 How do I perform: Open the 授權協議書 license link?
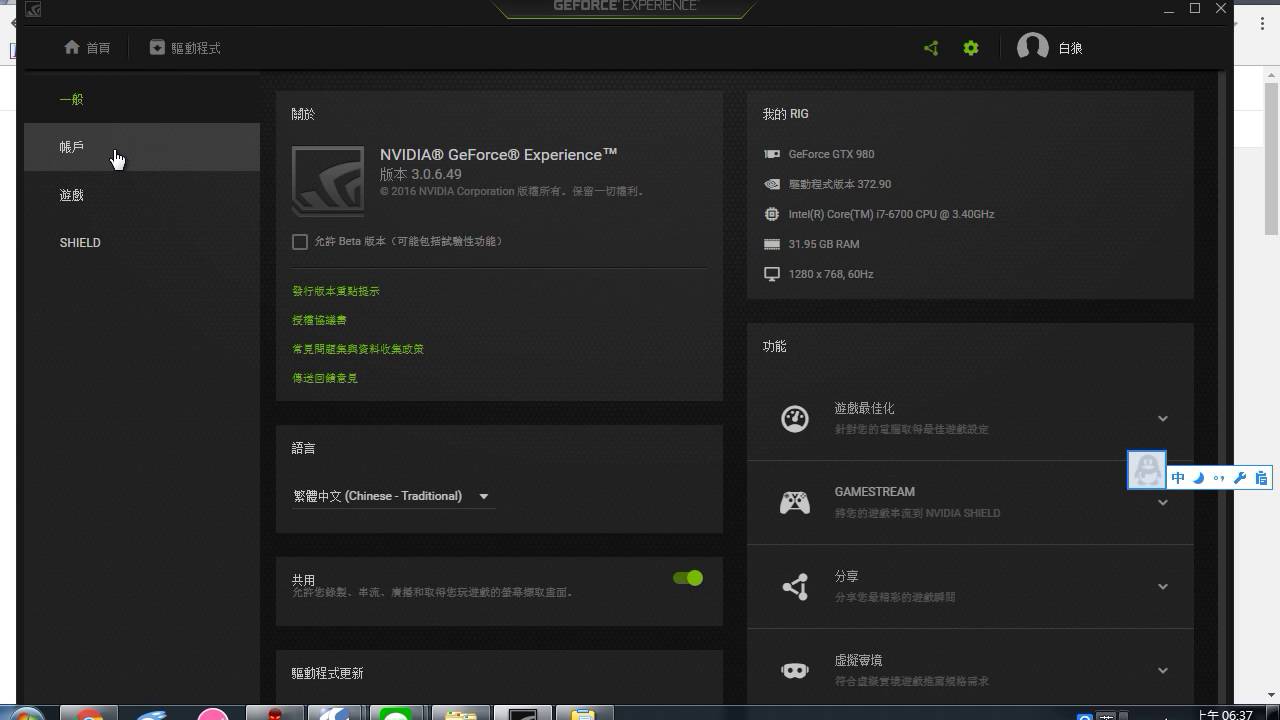(x=319, y=320)
